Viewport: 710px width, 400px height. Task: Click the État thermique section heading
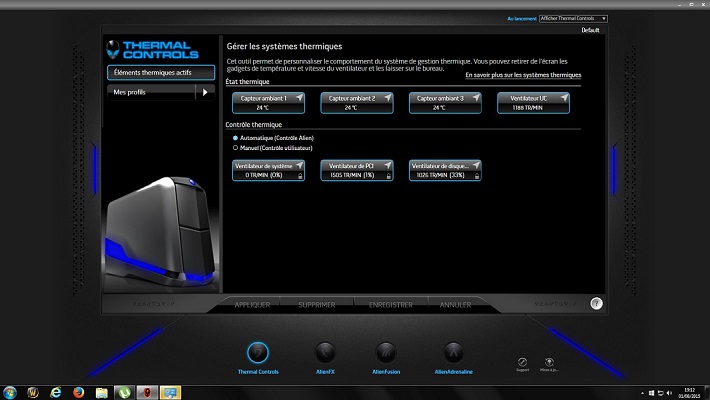247,82
